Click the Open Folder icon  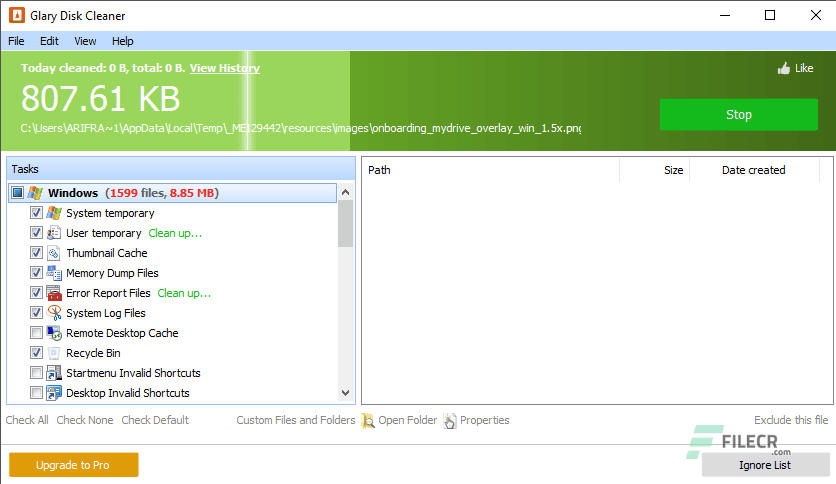tap(367, 421)
